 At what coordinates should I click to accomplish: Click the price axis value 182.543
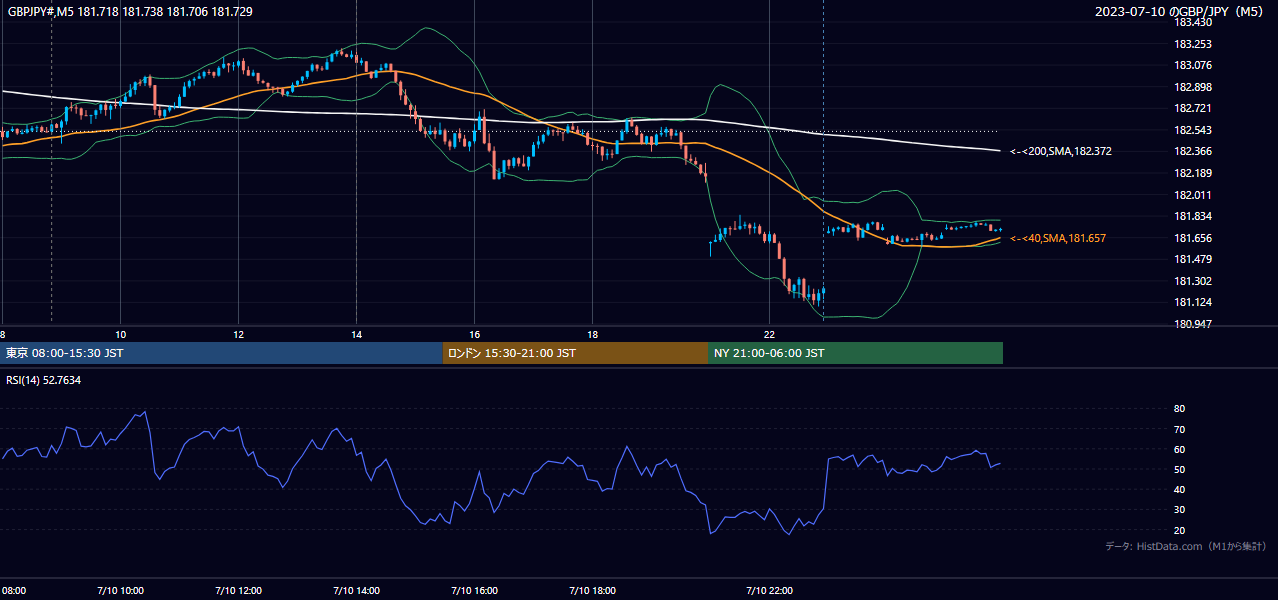point(1193,130)
